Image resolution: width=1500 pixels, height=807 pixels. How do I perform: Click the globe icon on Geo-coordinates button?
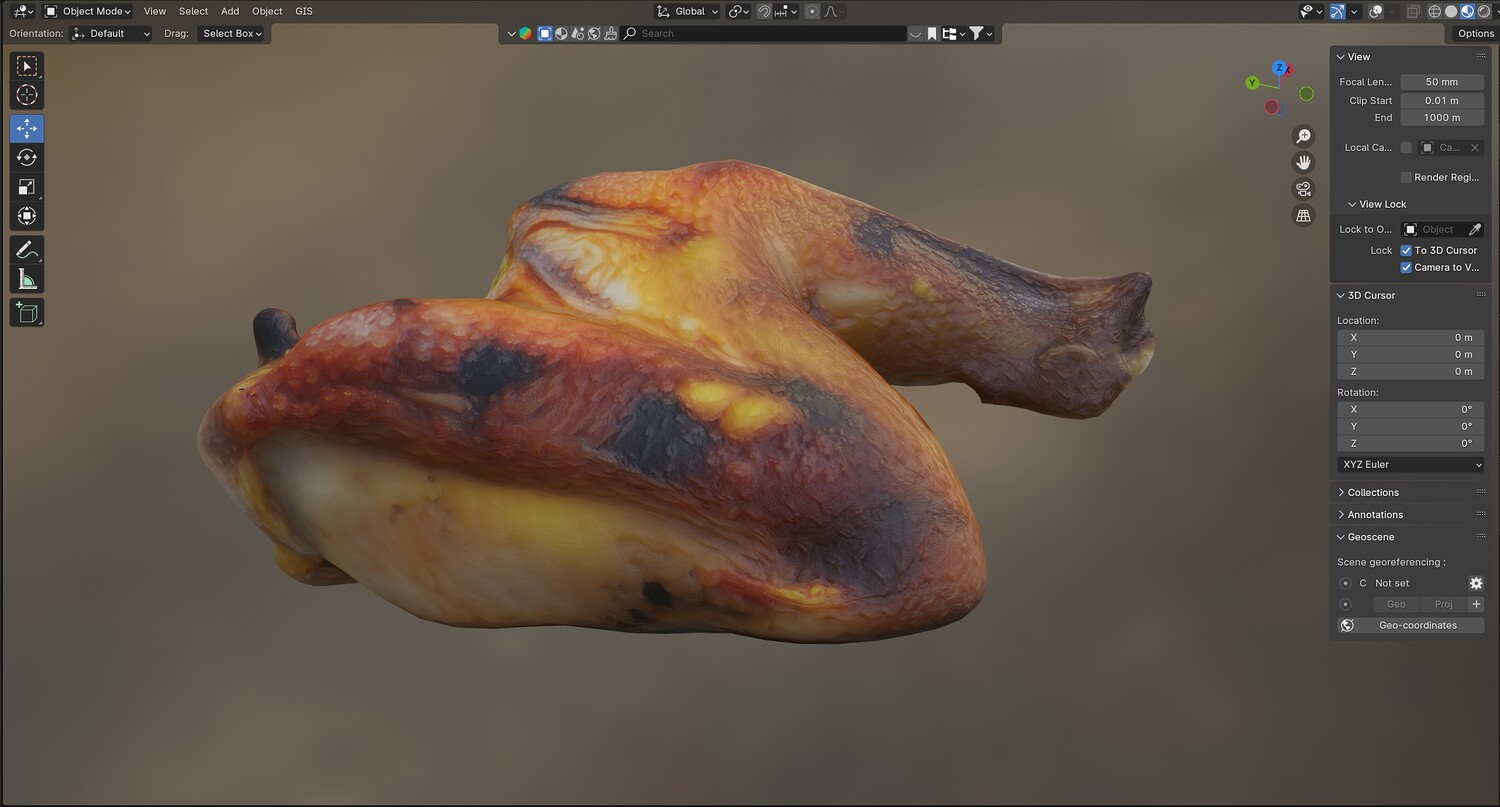[1347, 625]
